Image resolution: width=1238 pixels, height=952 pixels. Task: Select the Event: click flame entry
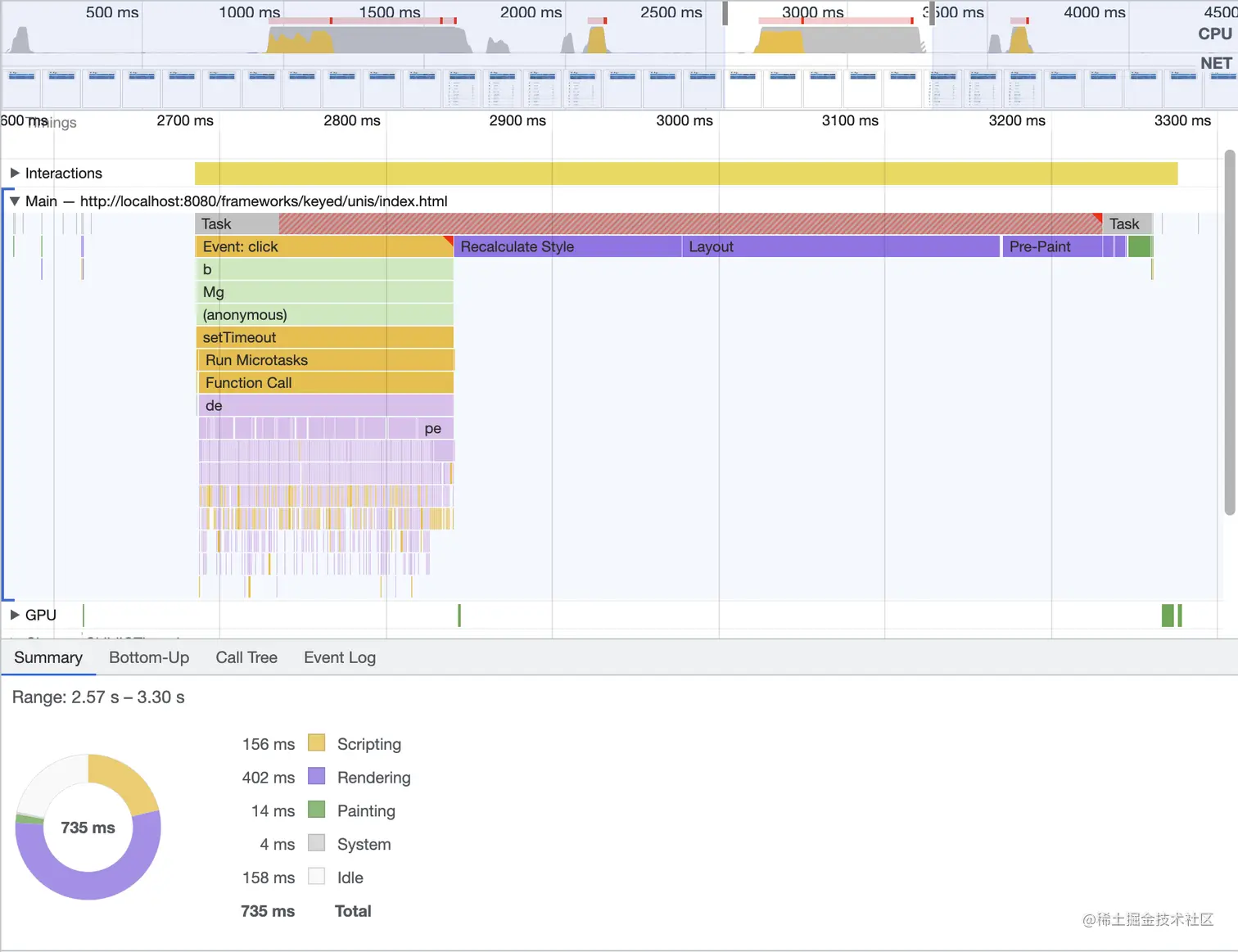324,246
